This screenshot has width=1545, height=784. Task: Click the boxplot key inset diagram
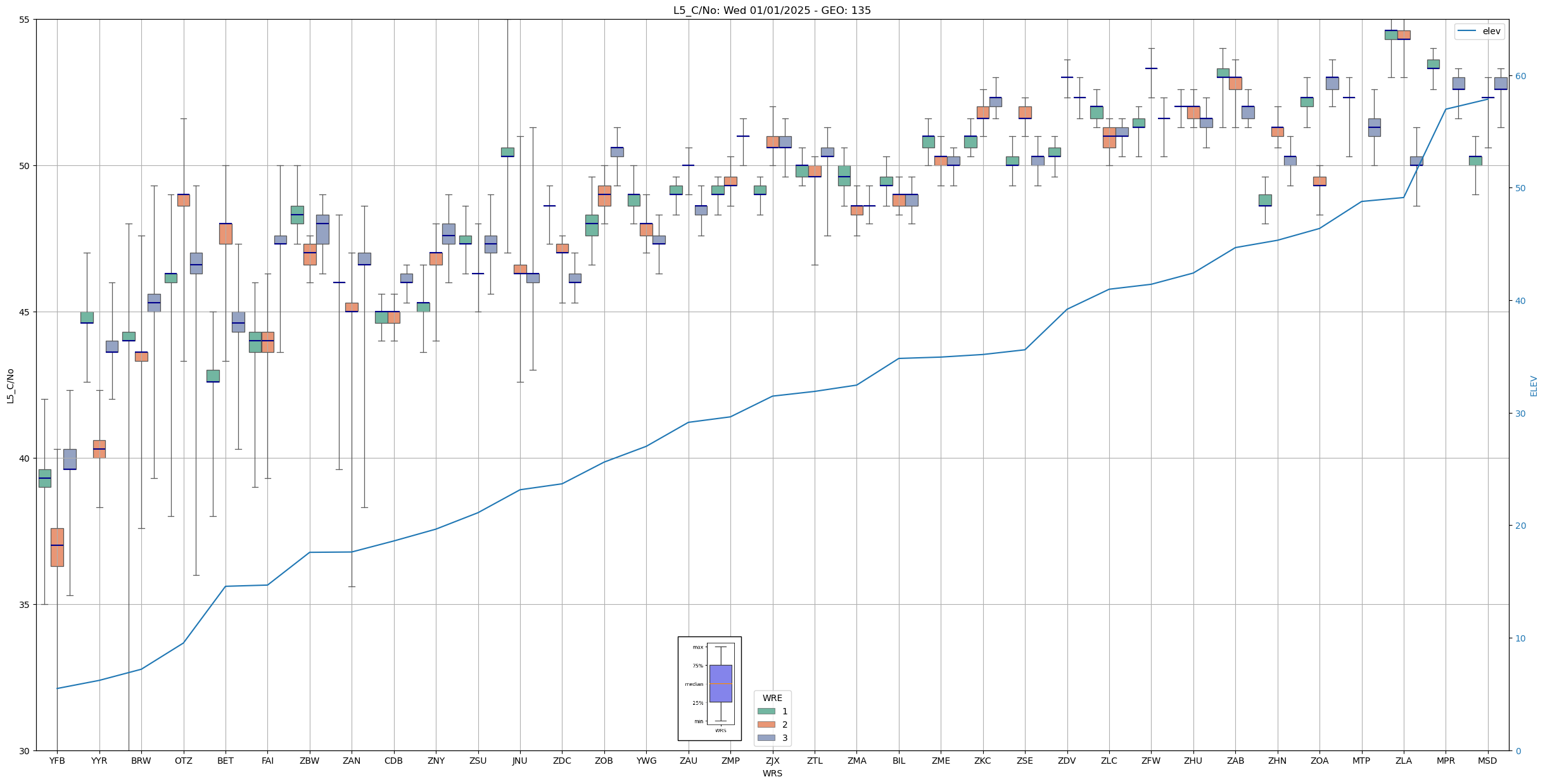709,688
